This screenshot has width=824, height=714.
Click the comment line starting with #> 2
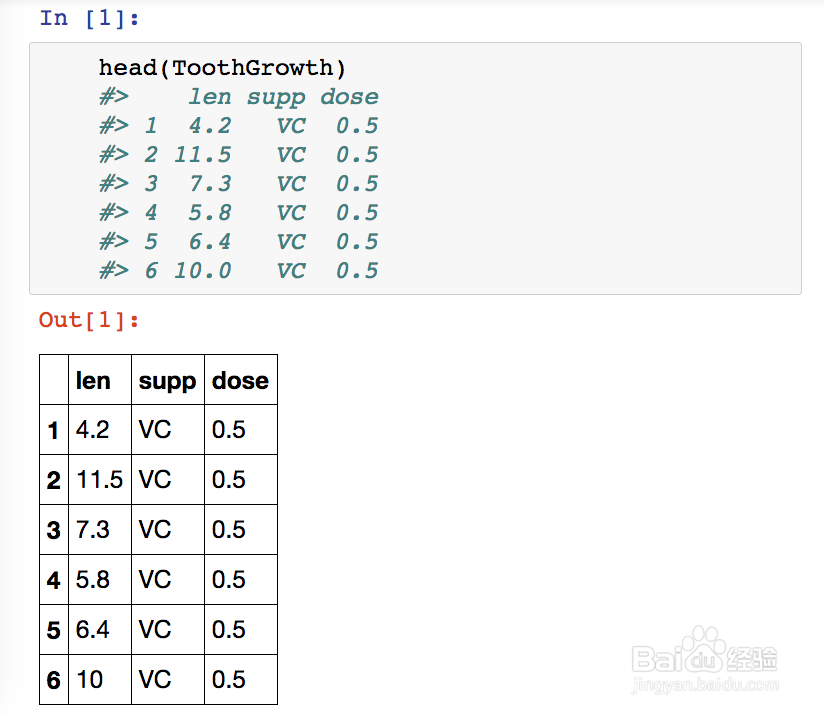coord(238,155)
